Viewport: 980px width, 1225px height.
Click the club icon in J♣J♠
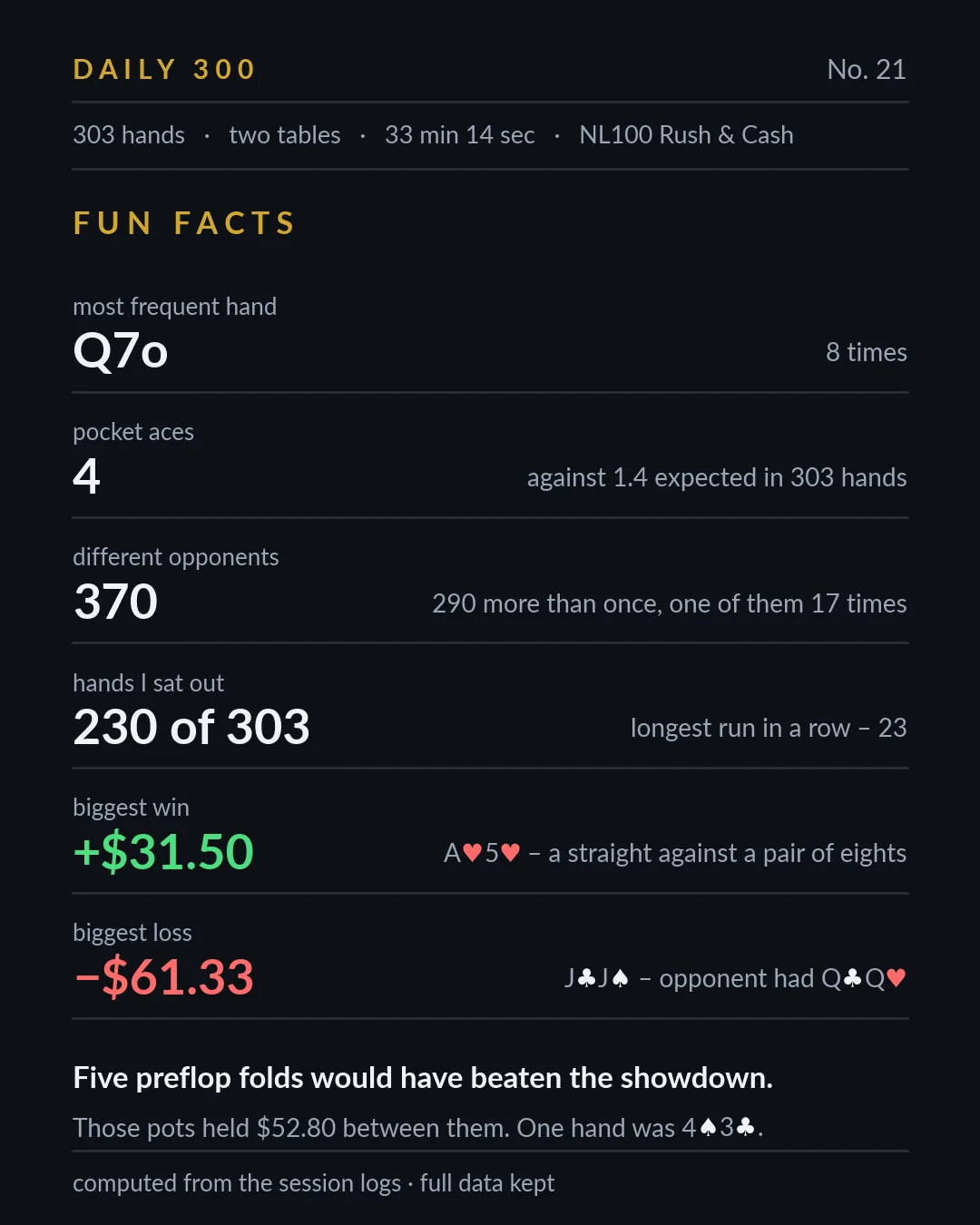click(x=586, y=978)
